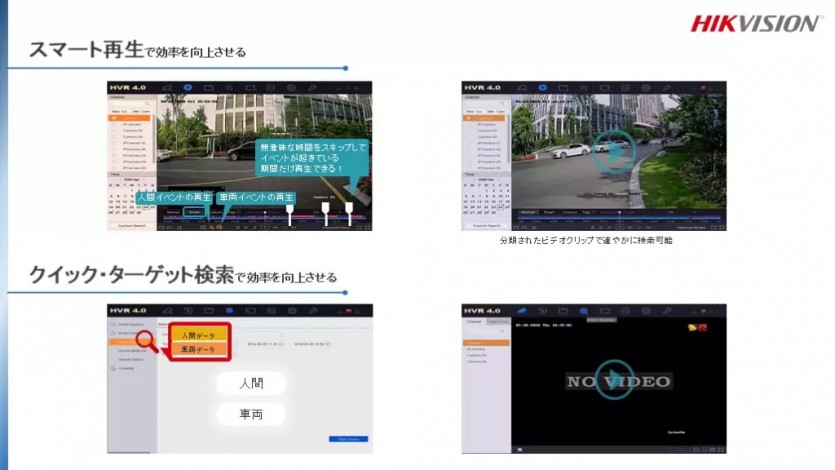Click the wrench maintenance icon in top-left HVR toolbar
835x470 pixels.
pos(312,87)
